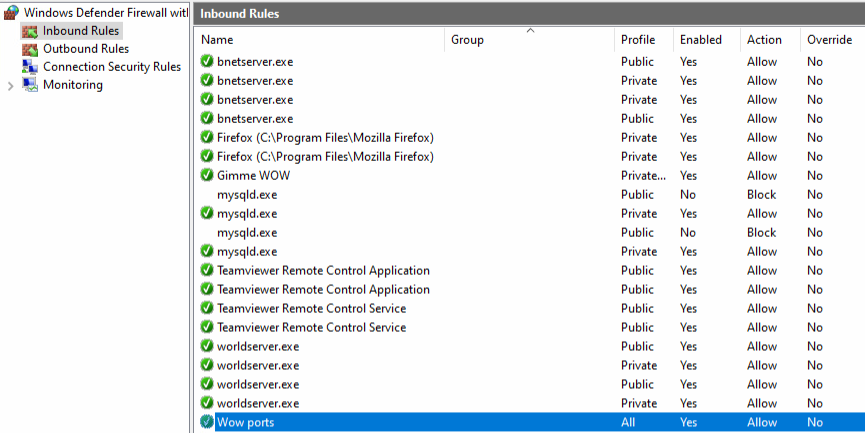Open Connection Security Rules node
This screenshot has width=865, height=433.
112,67
